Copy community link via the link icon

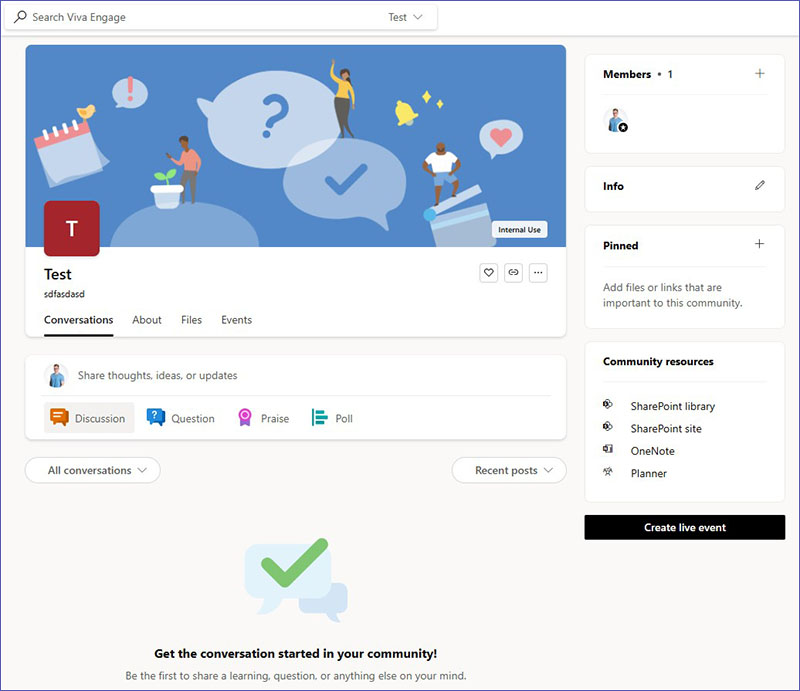(x=513, y=273)
